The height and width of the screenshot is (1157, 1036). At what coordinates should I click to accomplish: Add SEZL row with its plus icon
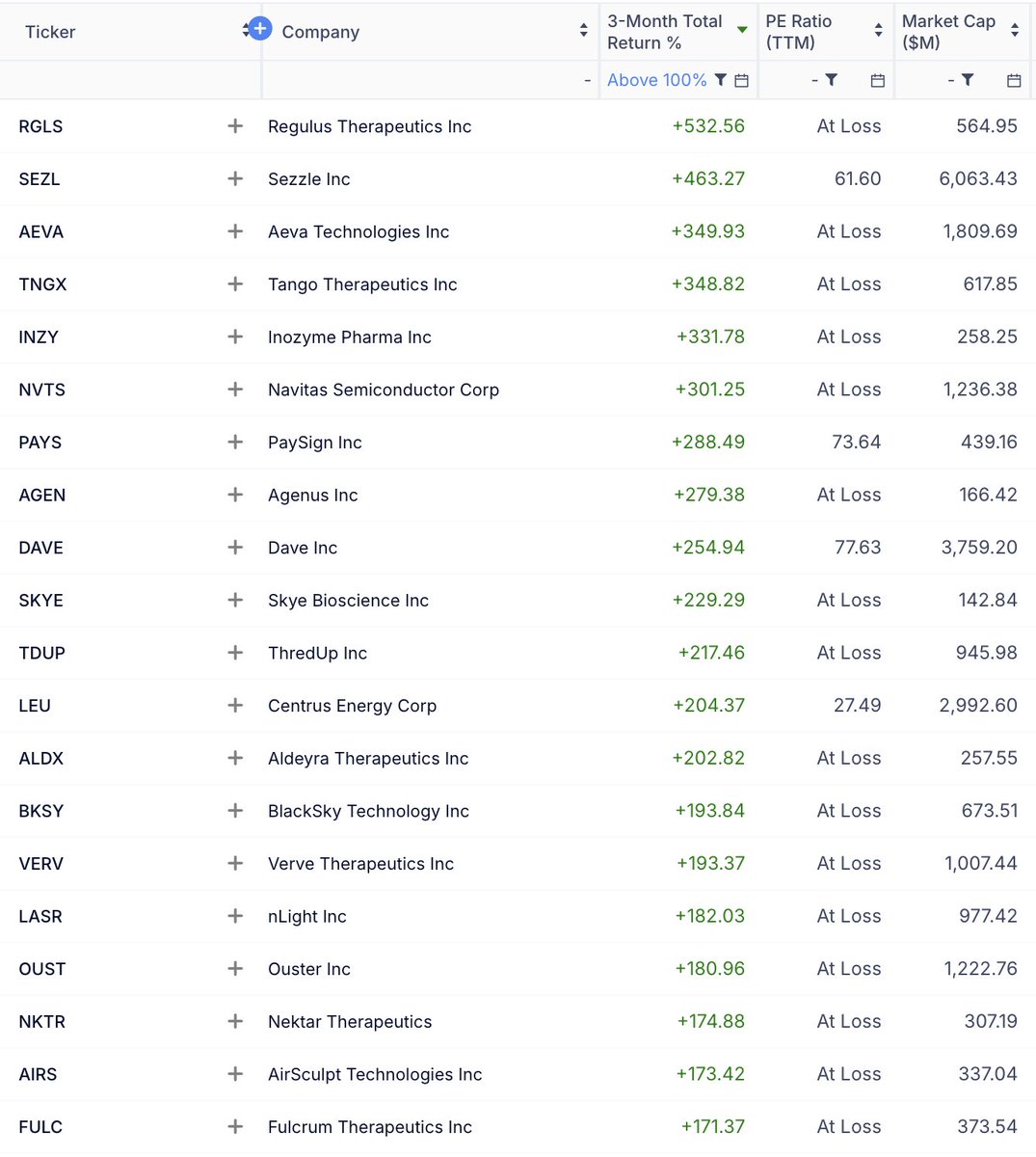[235, 178]
